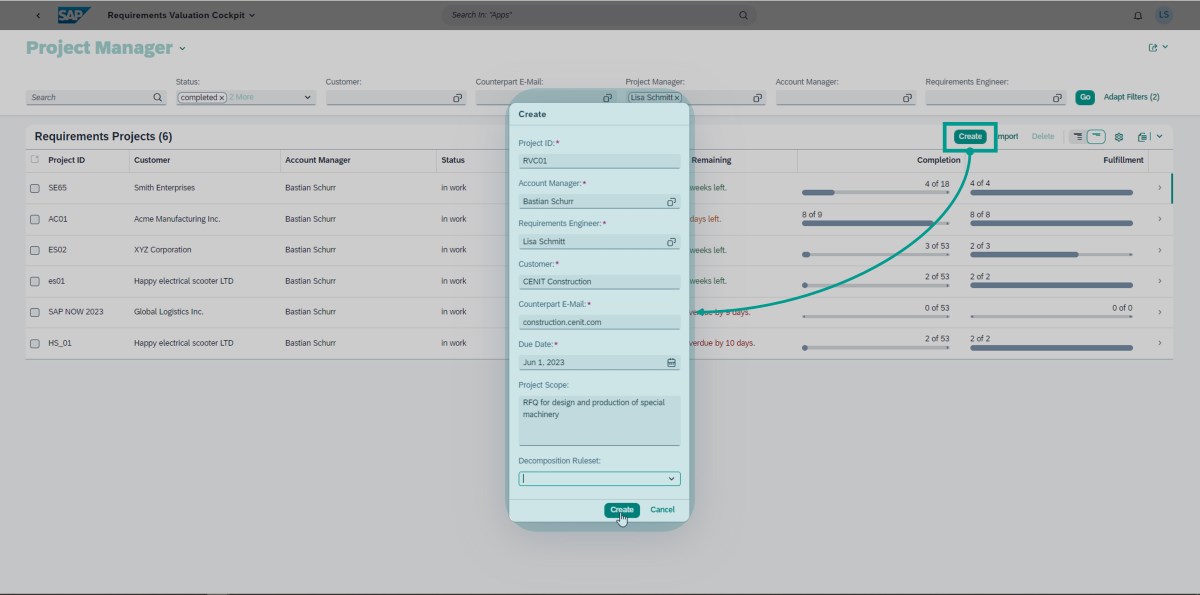This screenshot has width=1200, height=595.
Task: Click the Customer column header
Action: point(152,160)
